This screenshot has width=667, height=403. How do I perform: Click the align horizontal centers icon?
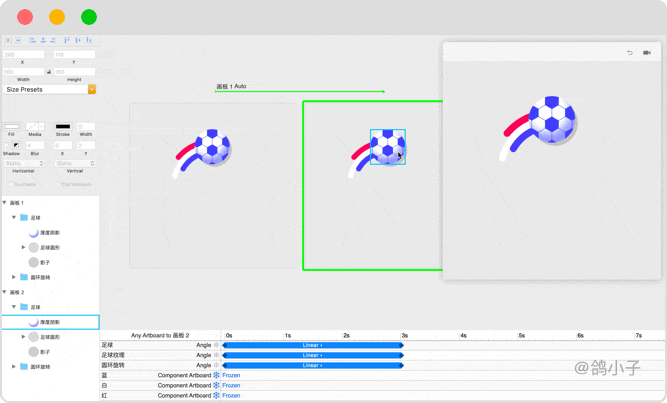(43, 40)
